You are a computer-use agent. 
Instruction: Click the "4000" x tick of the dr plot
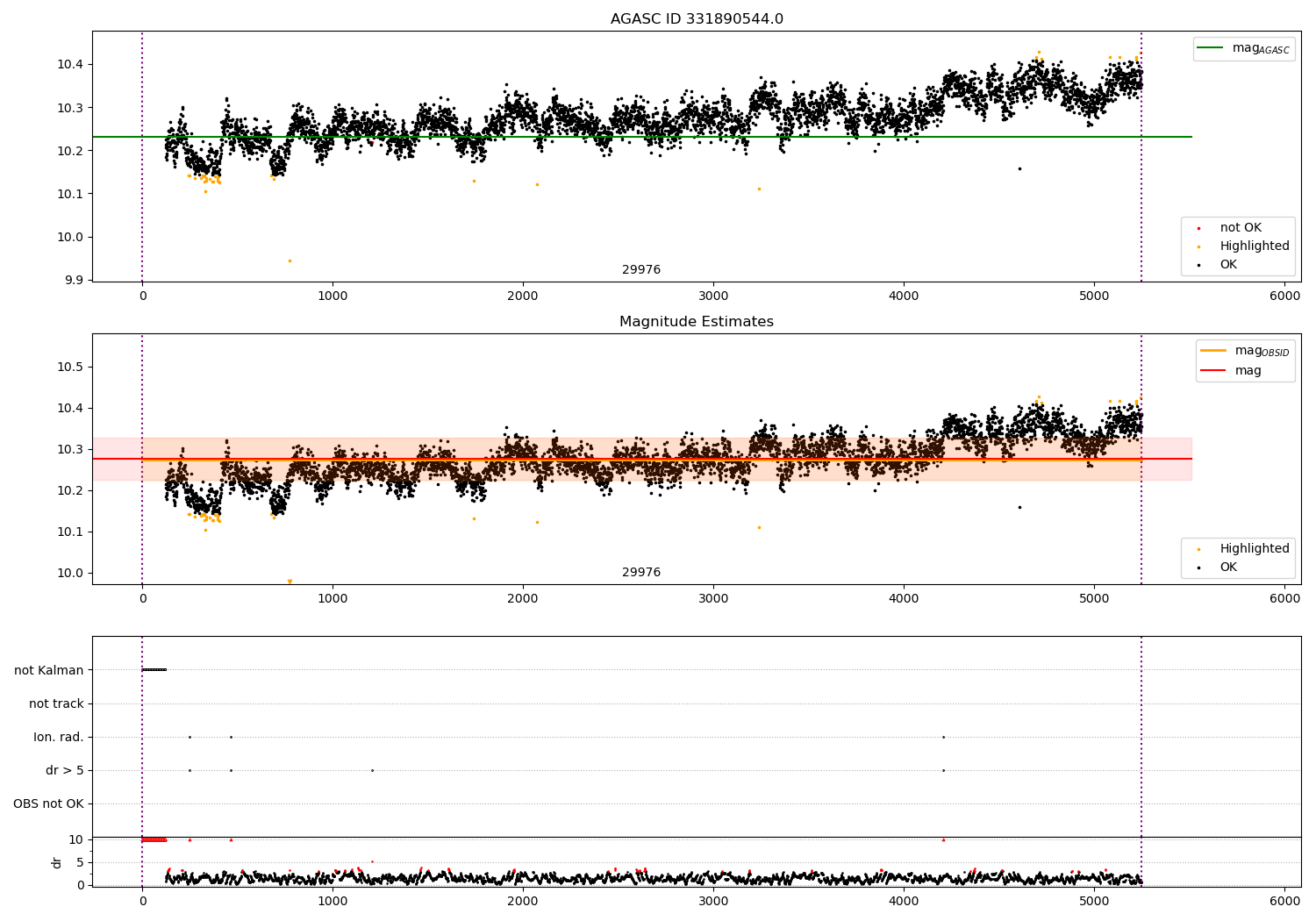904,901
